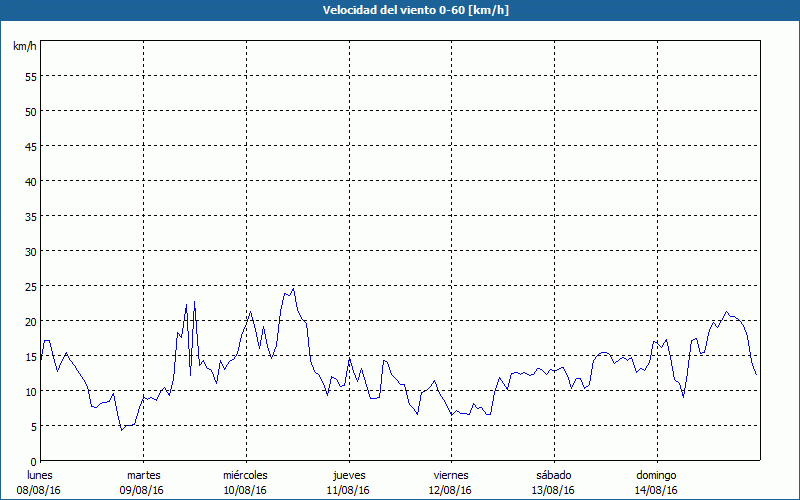Click the lowest wind dip on lunes
The width and height of the screenshot is (800, 500).
[122, 429]
